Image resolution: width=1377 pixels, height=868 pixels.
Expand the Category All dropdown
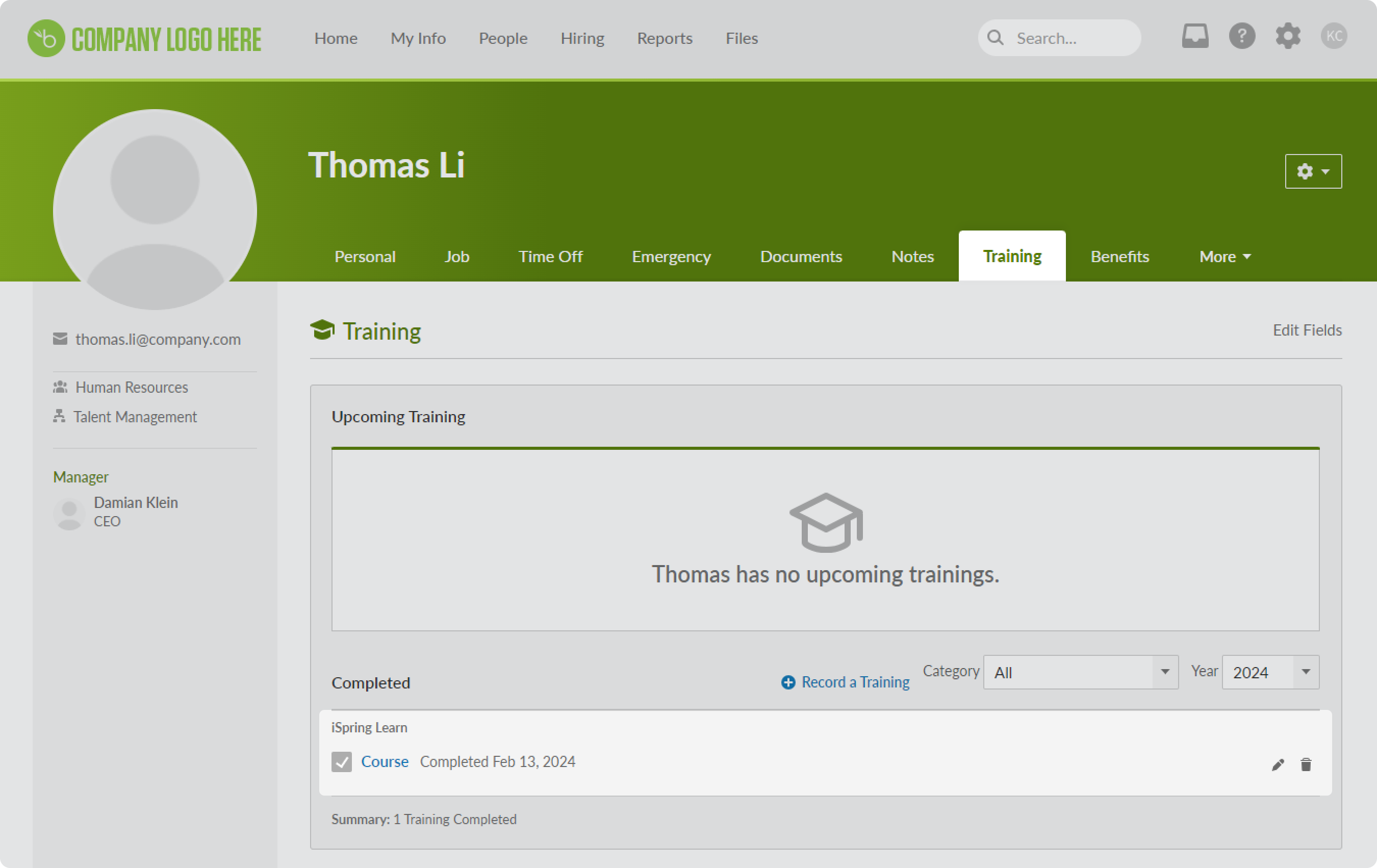point(1080,672)
